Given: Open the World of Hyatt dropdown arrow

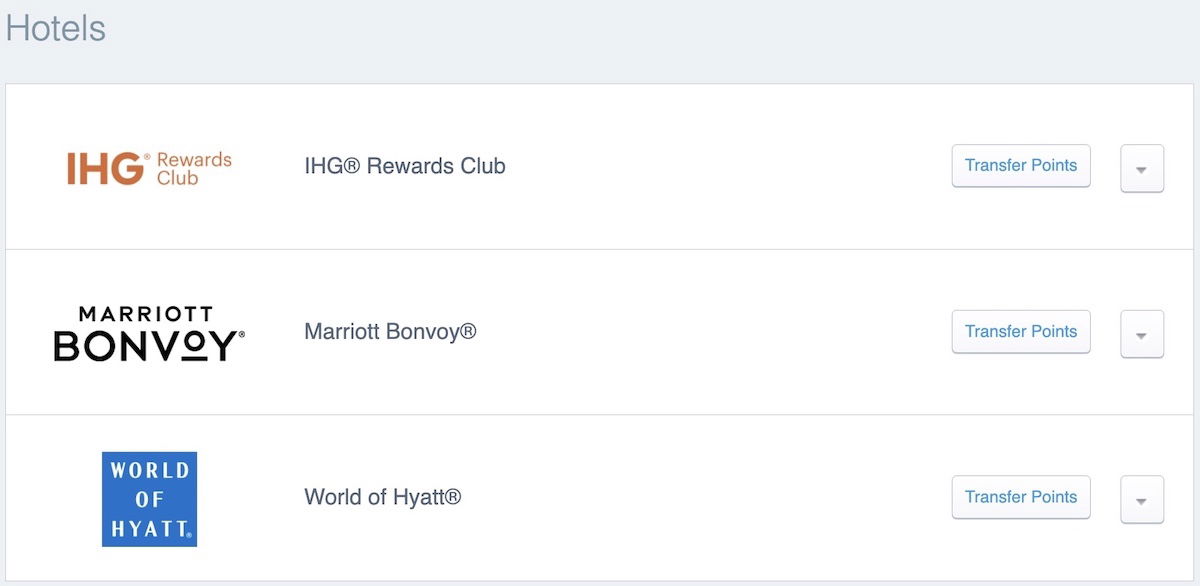Looking at the screenshot, I should point(1142,500).
